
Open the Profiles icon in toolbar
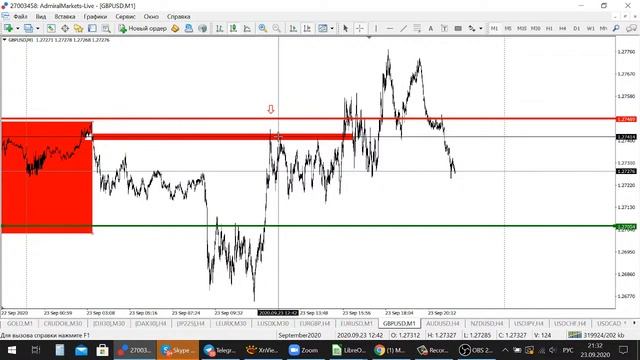coord(28,28)
